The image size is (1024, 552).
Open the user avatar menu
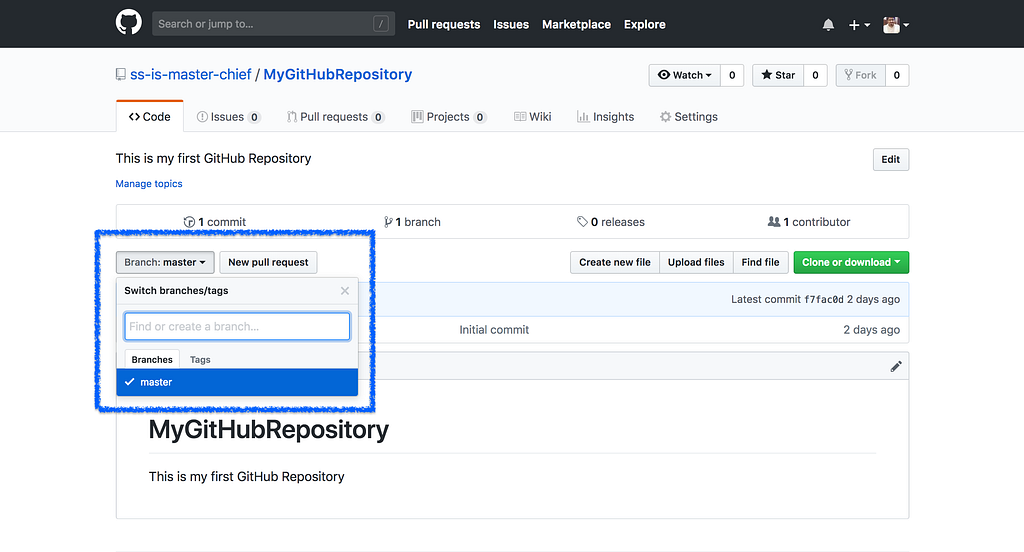pyautogui.click(x=896, y=25)
